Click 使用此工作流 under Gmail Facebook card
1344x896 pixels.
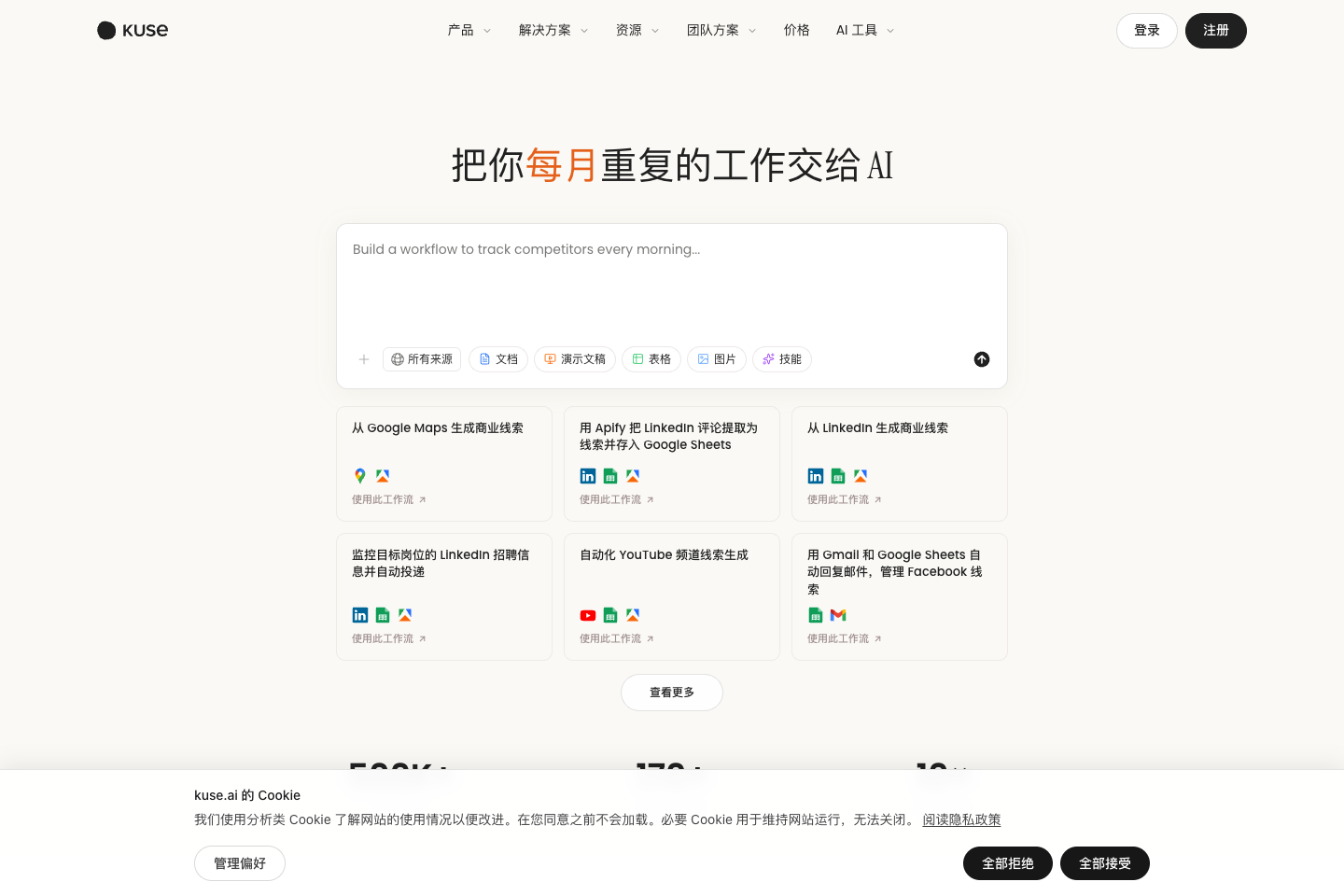[845, 639]
